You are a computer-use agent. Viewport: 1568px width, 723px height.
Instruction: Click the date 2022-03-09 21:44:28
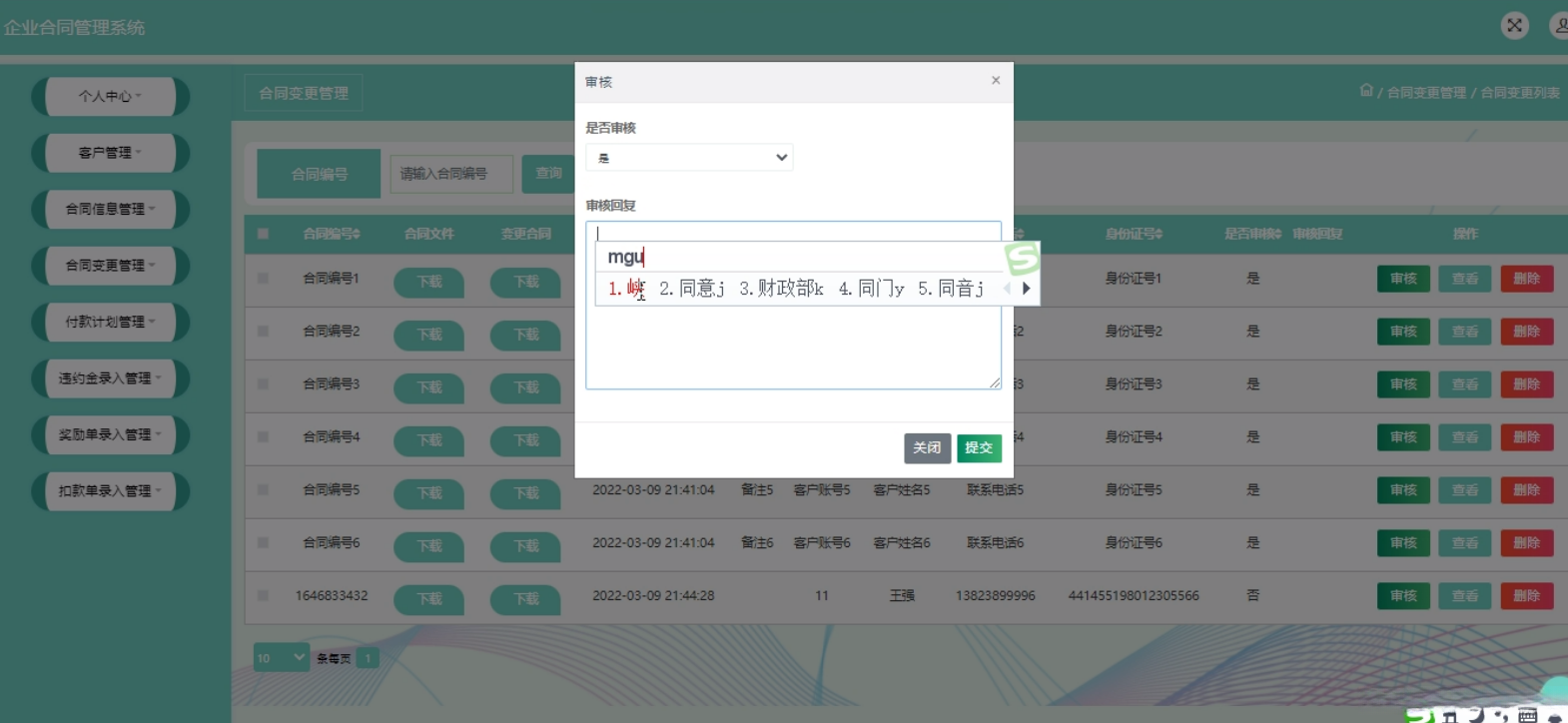(x=653, y=596)
